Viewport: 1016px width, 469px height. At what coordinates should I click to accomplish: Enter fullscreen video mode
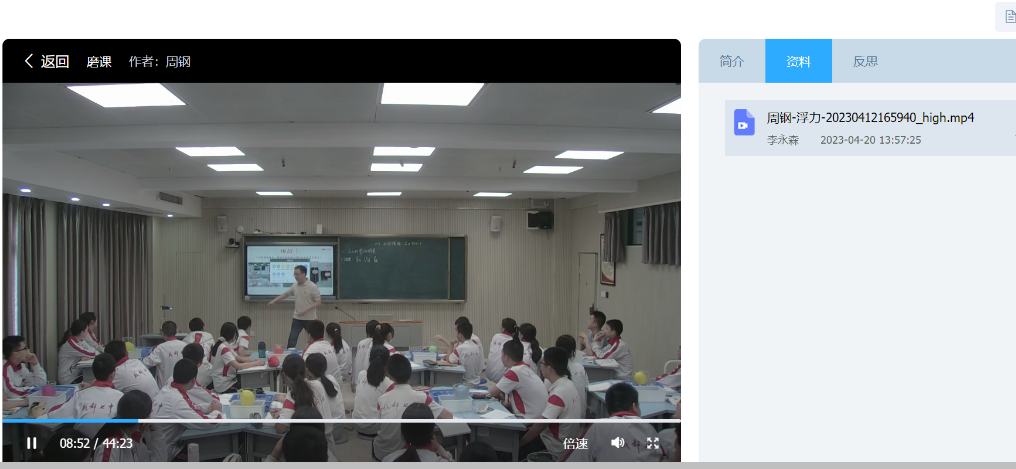click(653, 443)
